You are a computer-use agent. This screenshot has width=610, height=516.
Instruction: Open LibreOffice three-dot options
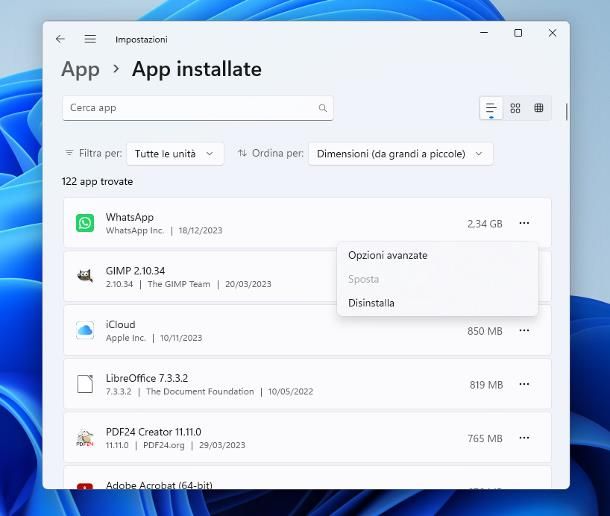tap(524, 384)
